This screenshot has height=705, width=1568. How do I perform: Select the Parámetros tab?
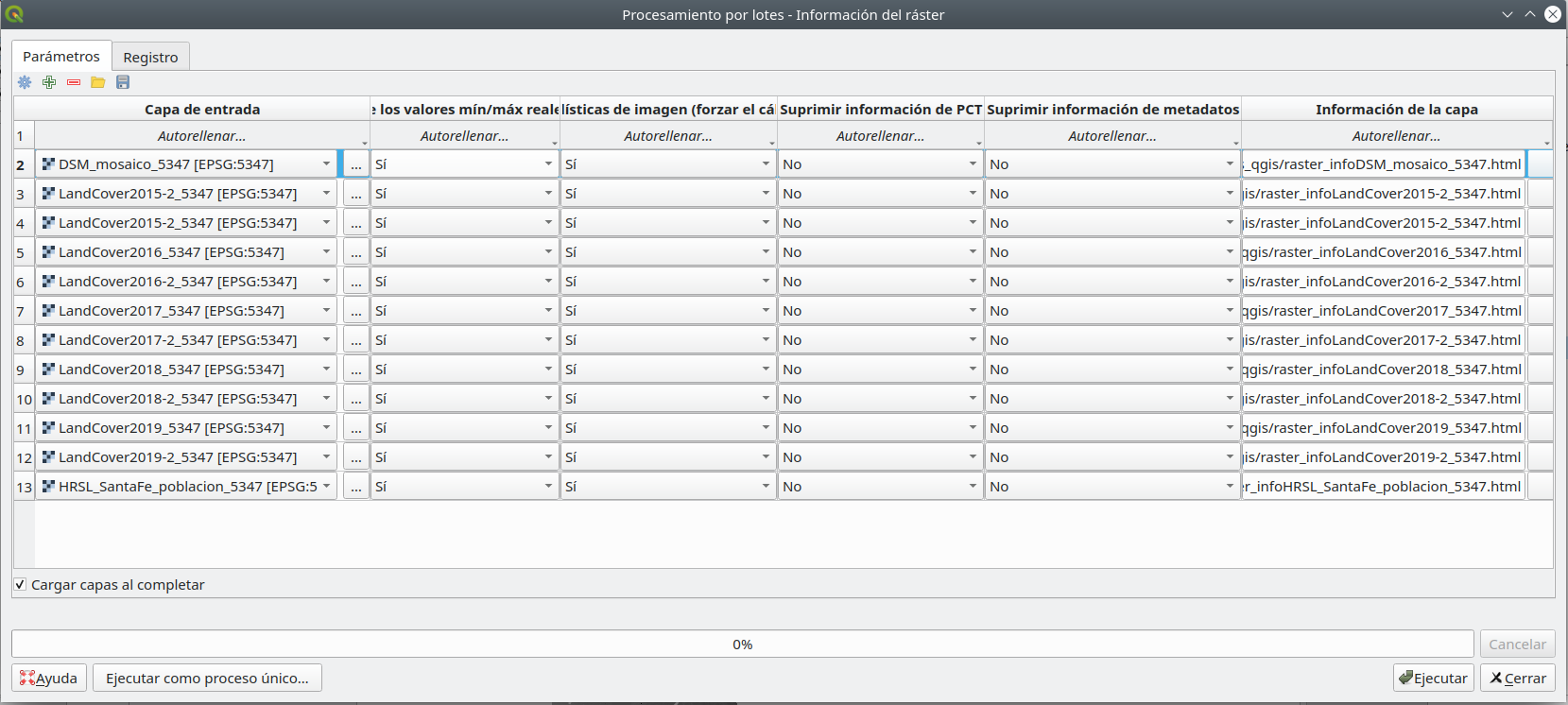(61, 56)
